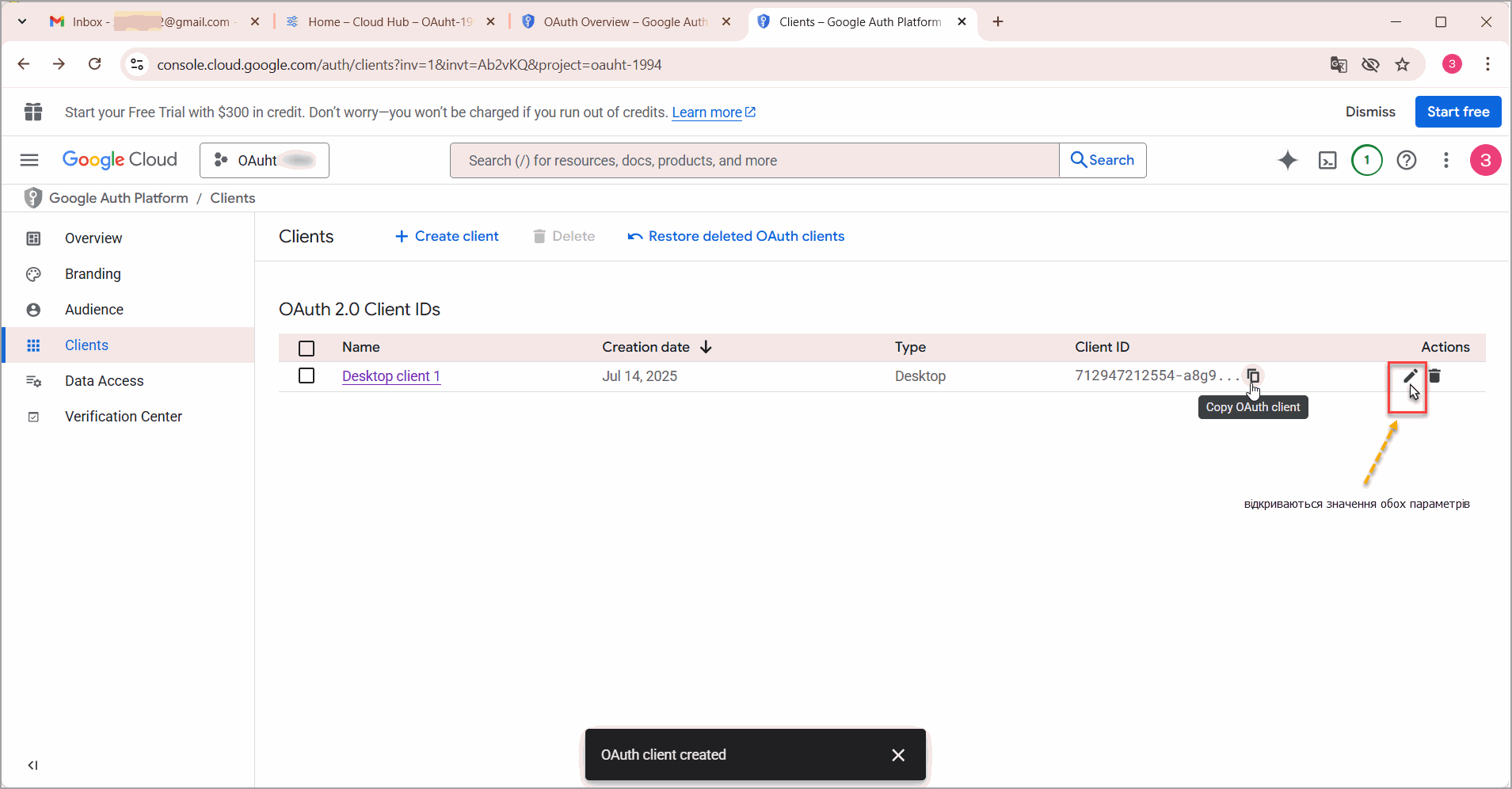
Task: Open the Gemini AI assistant sparkle icon
Action: point(1288,160)
